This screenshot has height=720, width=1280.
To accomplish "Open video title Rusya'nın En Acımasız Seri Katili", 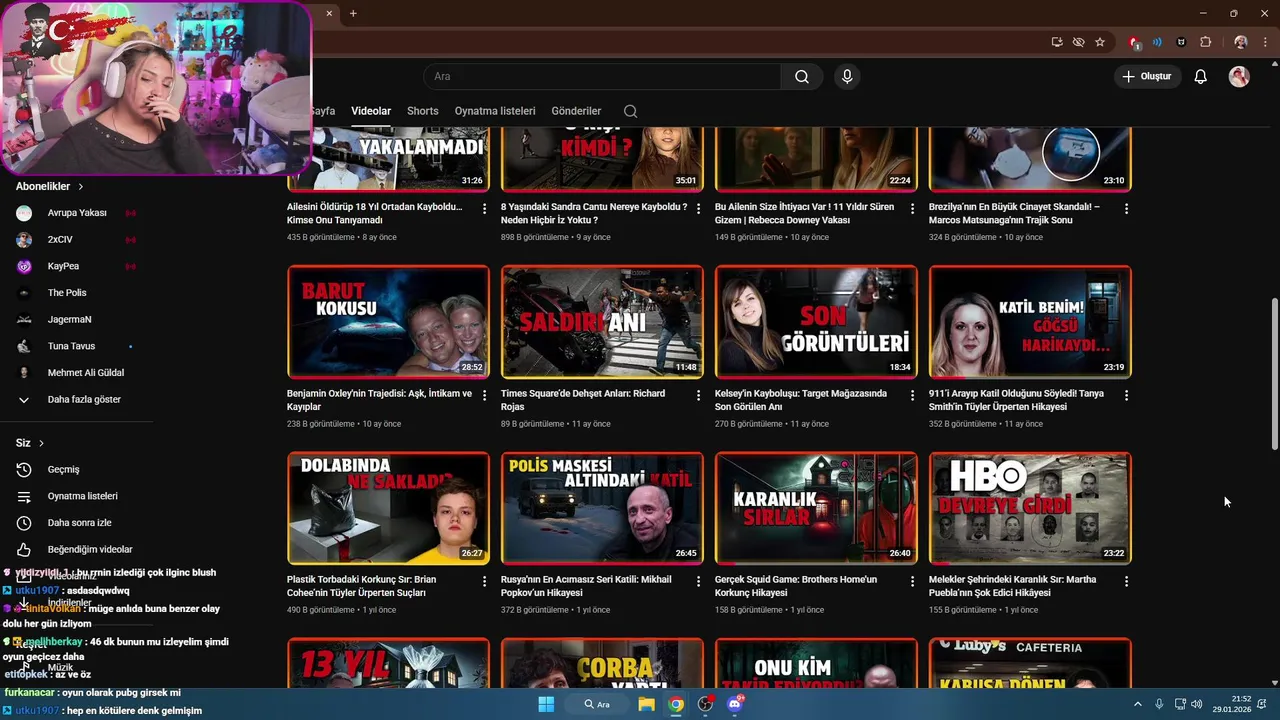I will click(586, 586).
